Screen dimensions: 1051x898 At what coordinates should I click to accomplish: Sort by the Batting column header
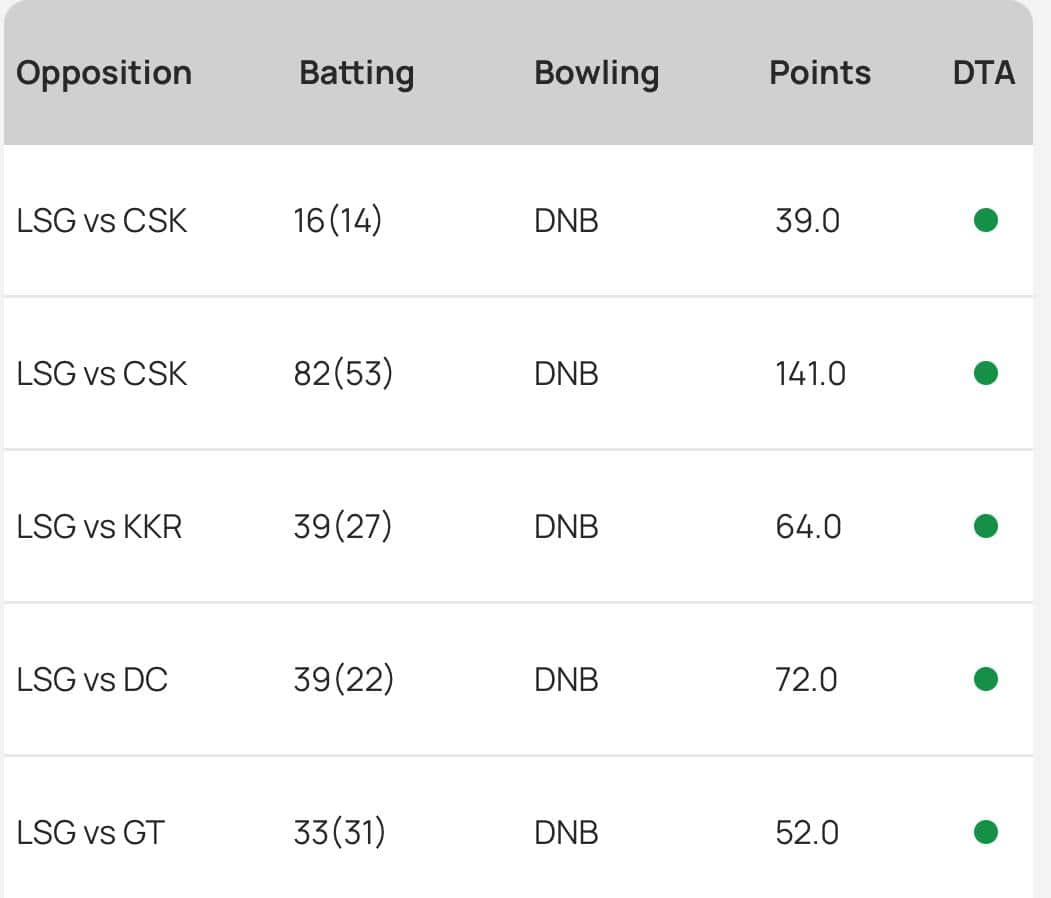pos(356,73)
